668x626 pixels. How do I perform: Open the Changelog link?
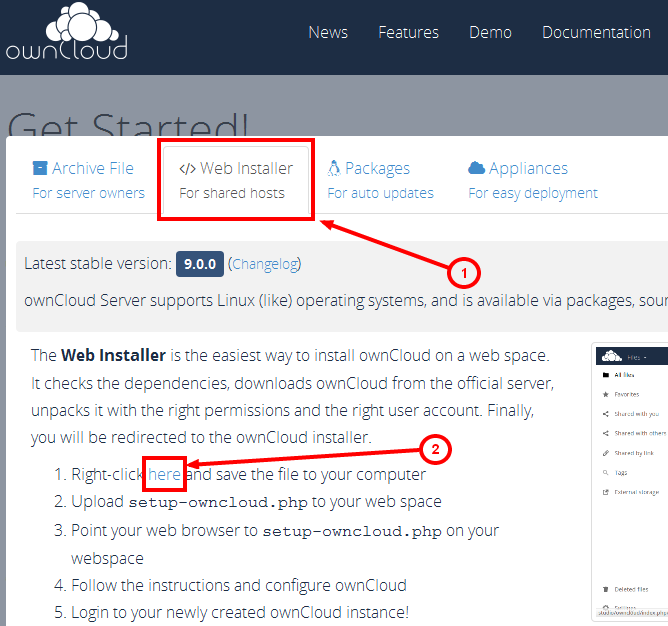pos(265,264)
